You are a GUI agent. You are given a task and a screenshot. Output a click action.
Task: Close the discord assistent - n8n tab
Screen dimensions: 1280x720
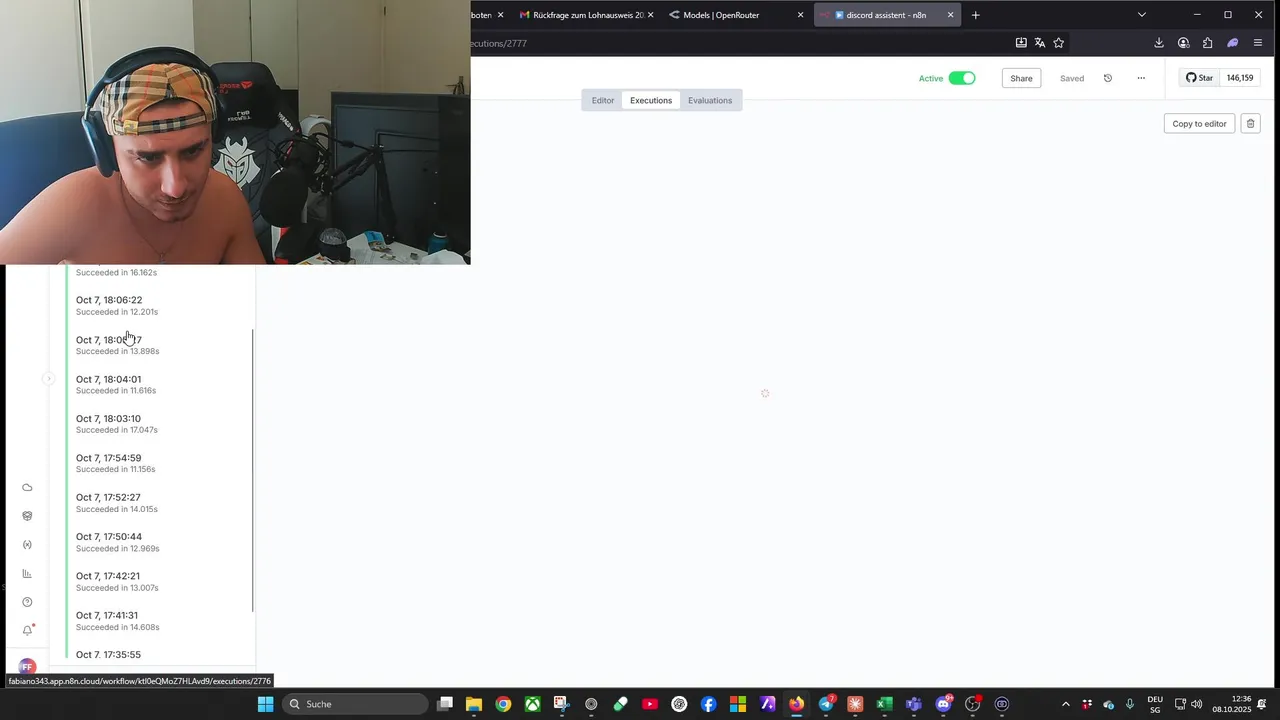coord(951,15)
